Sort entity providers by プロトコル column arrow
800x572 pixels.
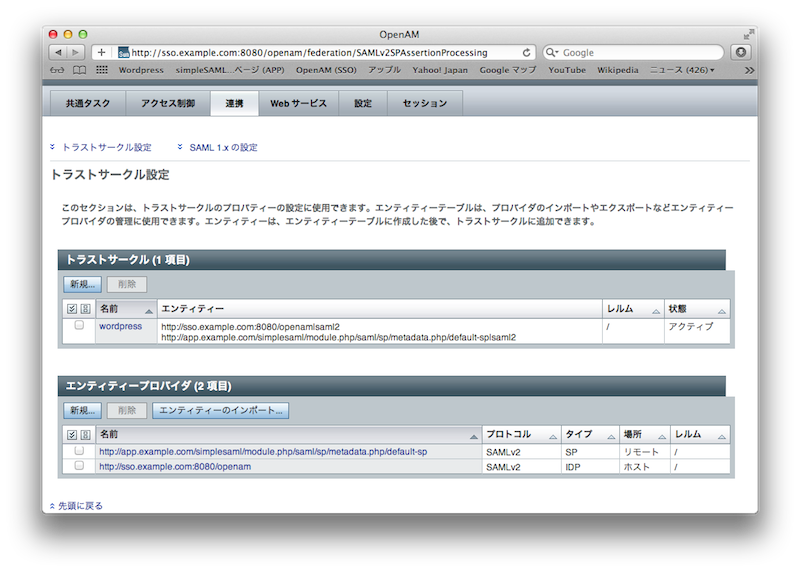(x=552, y=436)
